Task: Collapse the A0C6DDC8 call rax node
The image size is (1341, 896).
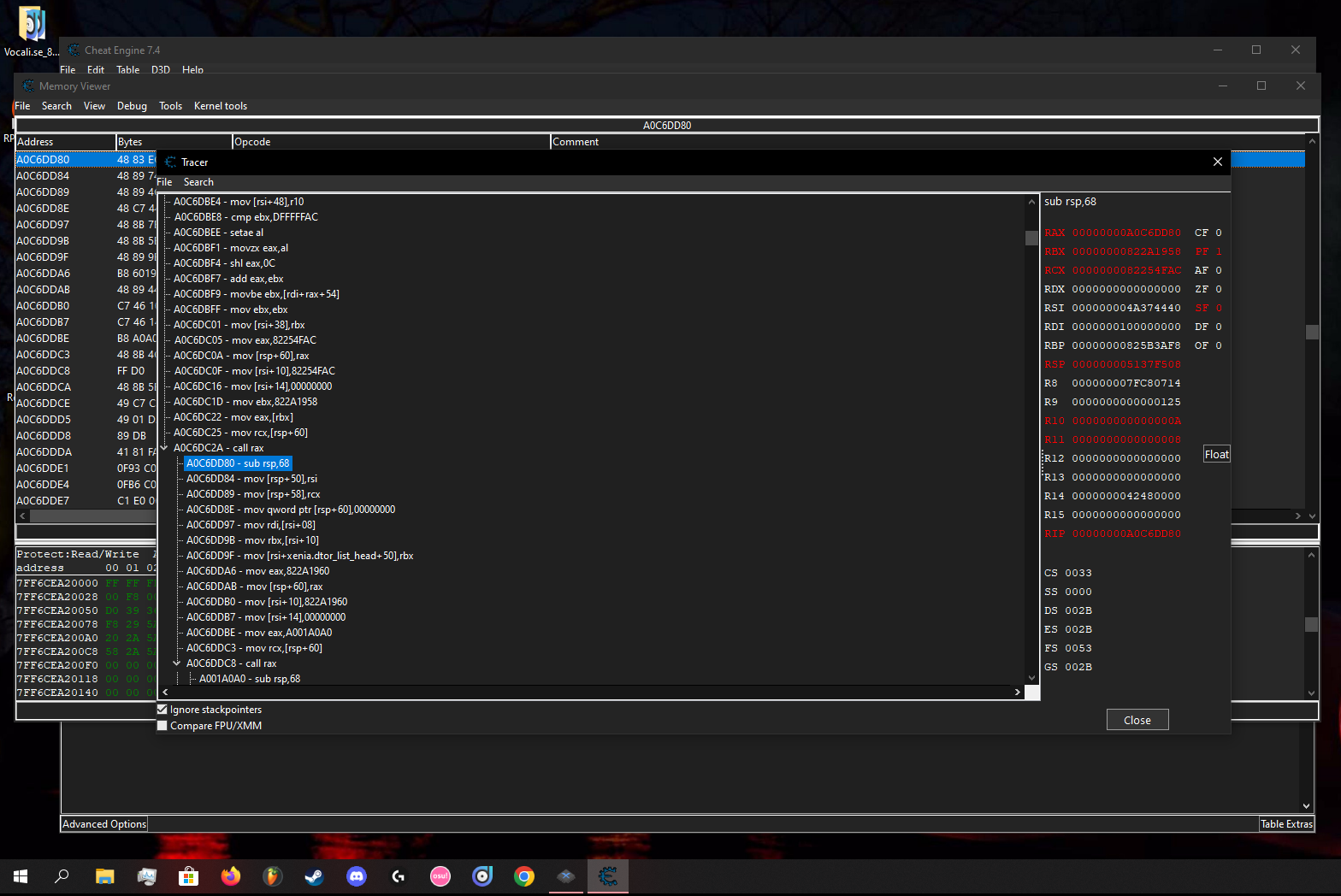Action: [x=177, y=663]
